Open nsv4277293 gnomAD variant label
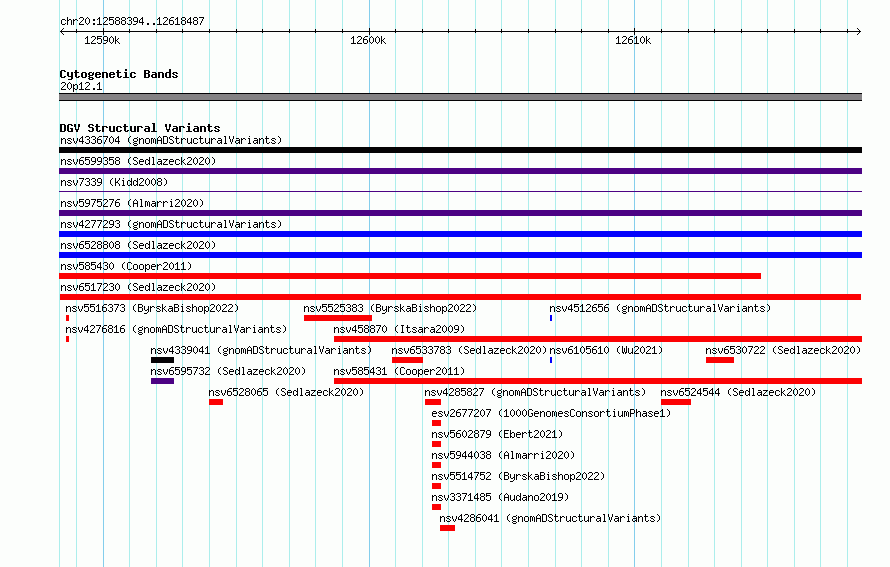The image size is (890, 567). (x=171, y=224)
